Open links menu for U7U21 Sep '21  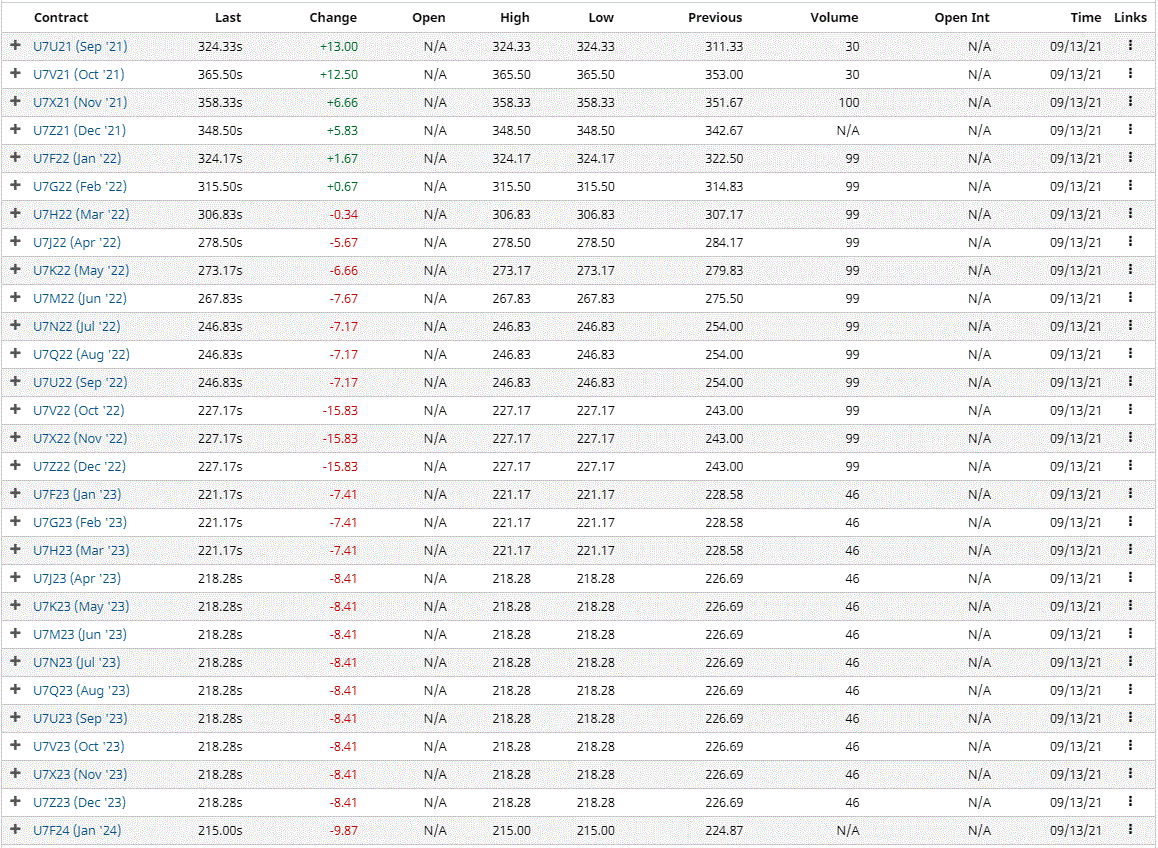(1130, 45)
